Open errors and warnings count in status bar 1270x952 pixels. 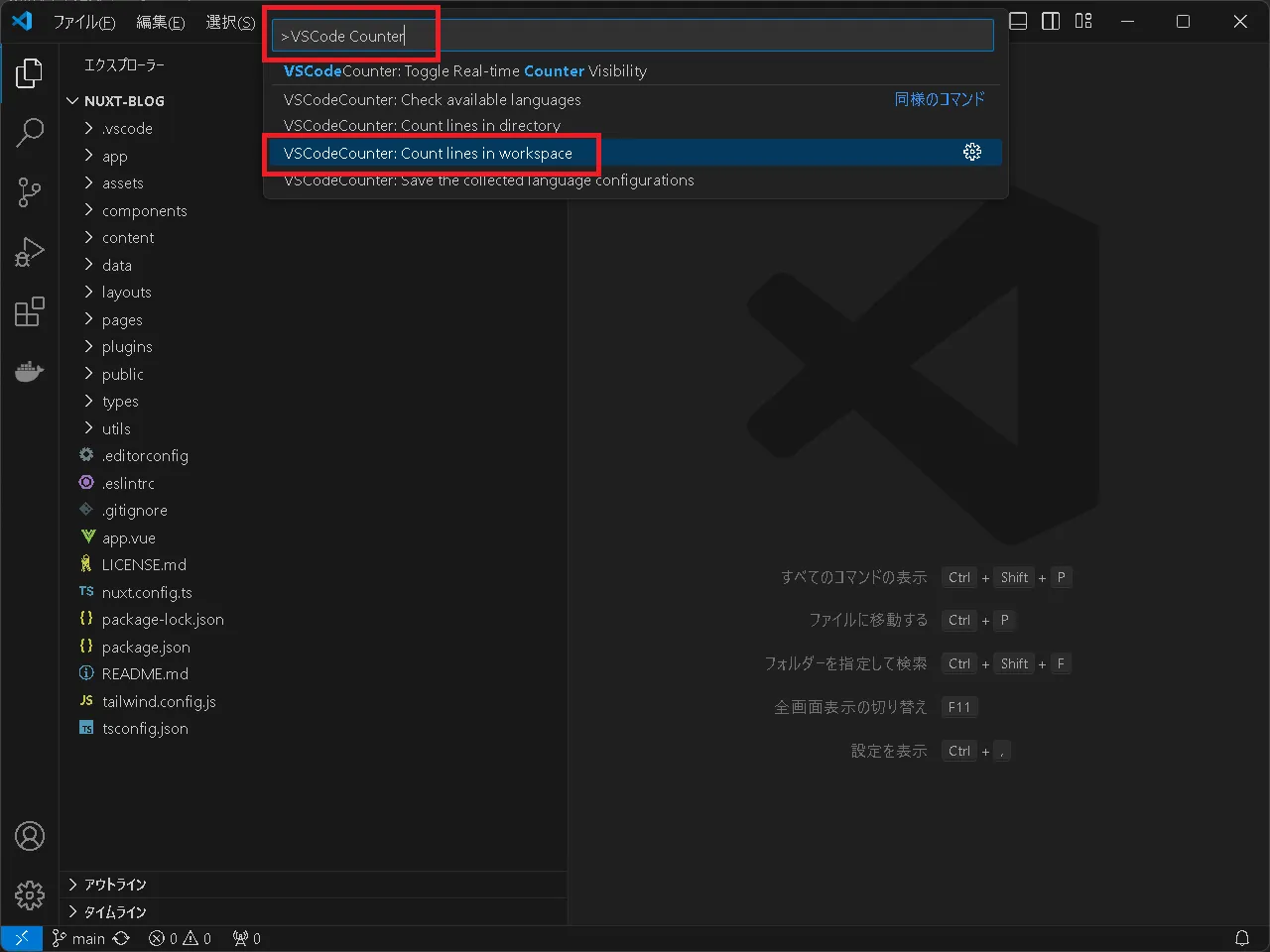(180, 938)
